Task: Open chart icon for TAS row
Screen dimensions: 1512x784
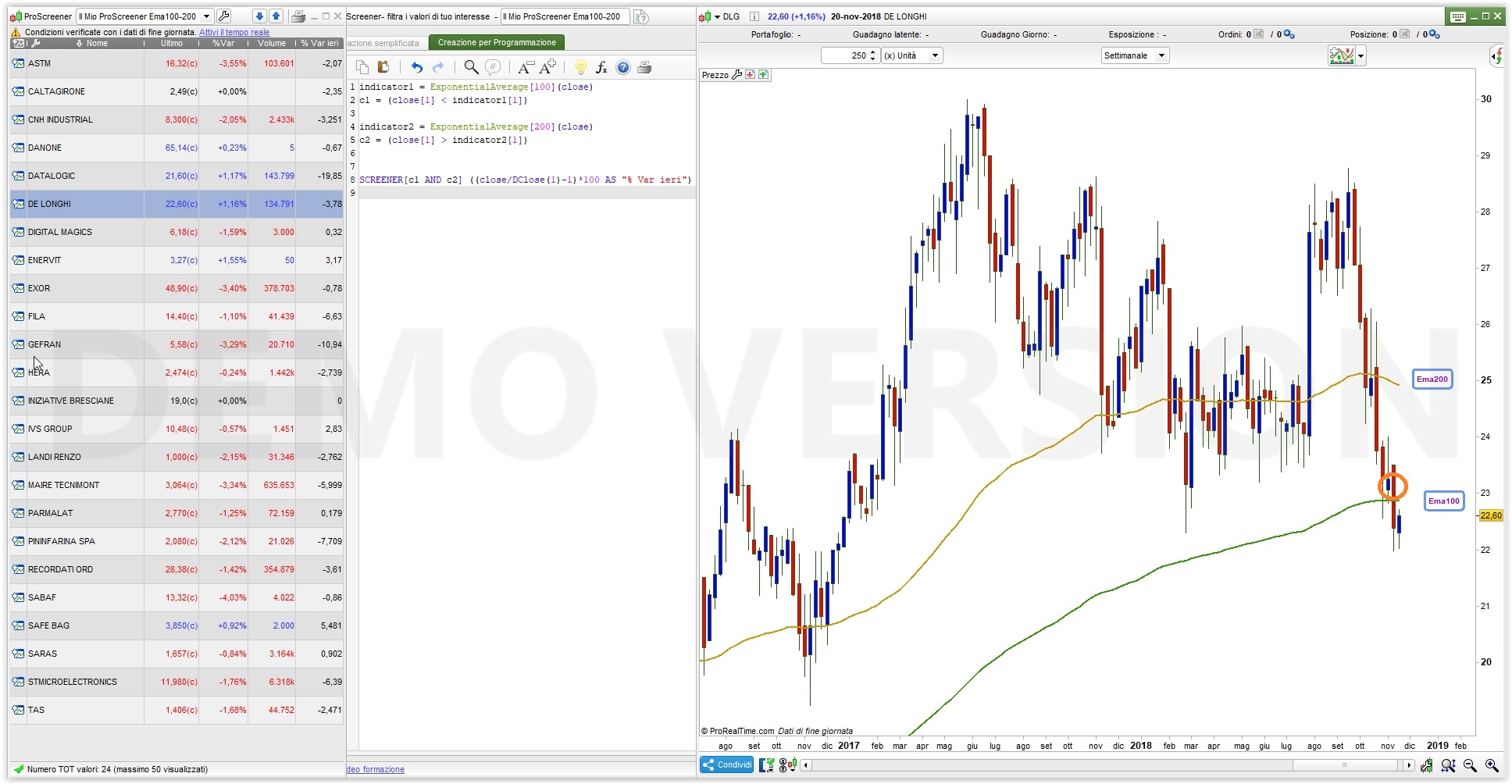Action: pyautogui.click(x=18, y=710)
